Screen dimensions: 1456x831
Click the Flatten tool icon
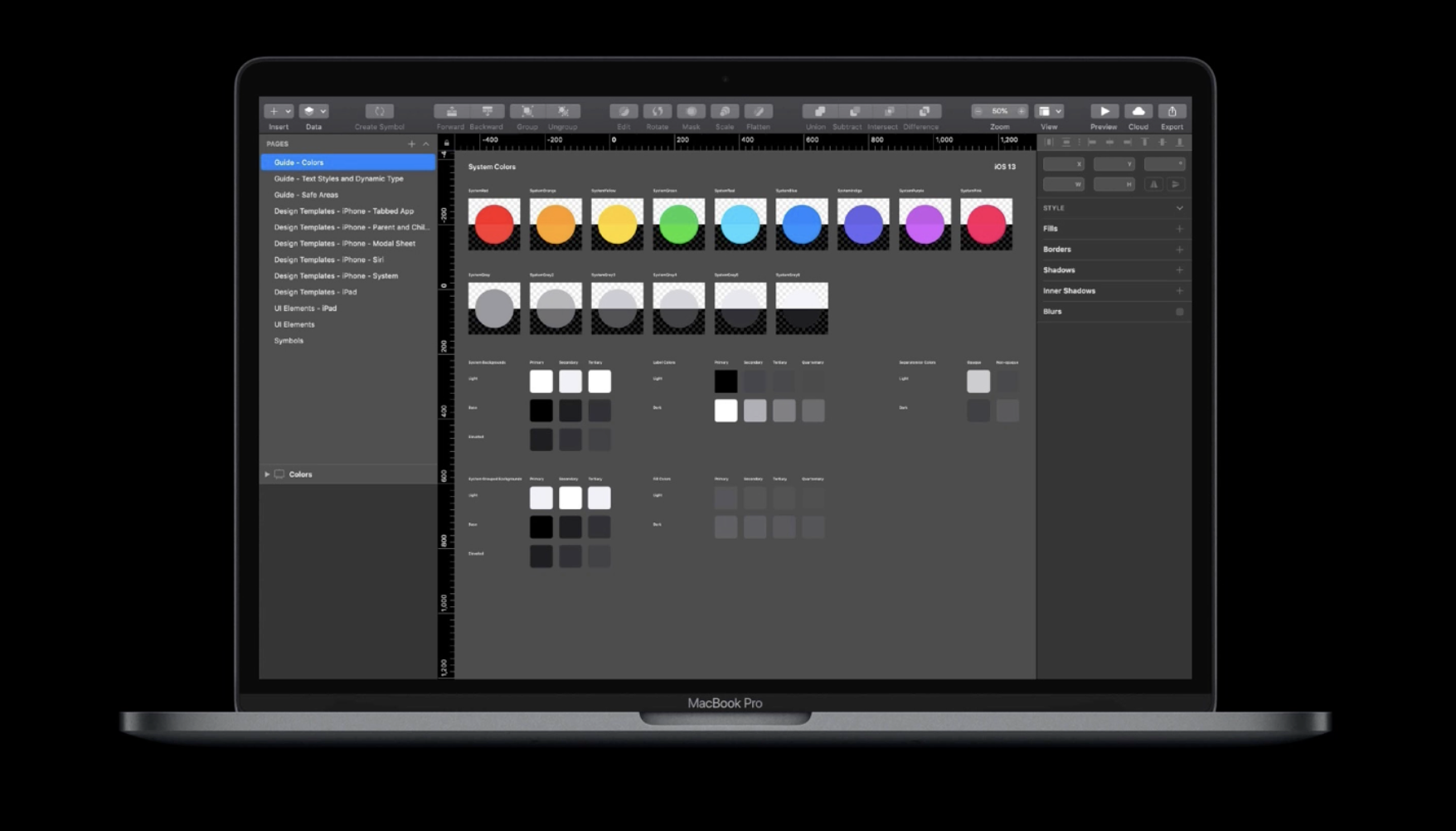[x=758, y=111]
